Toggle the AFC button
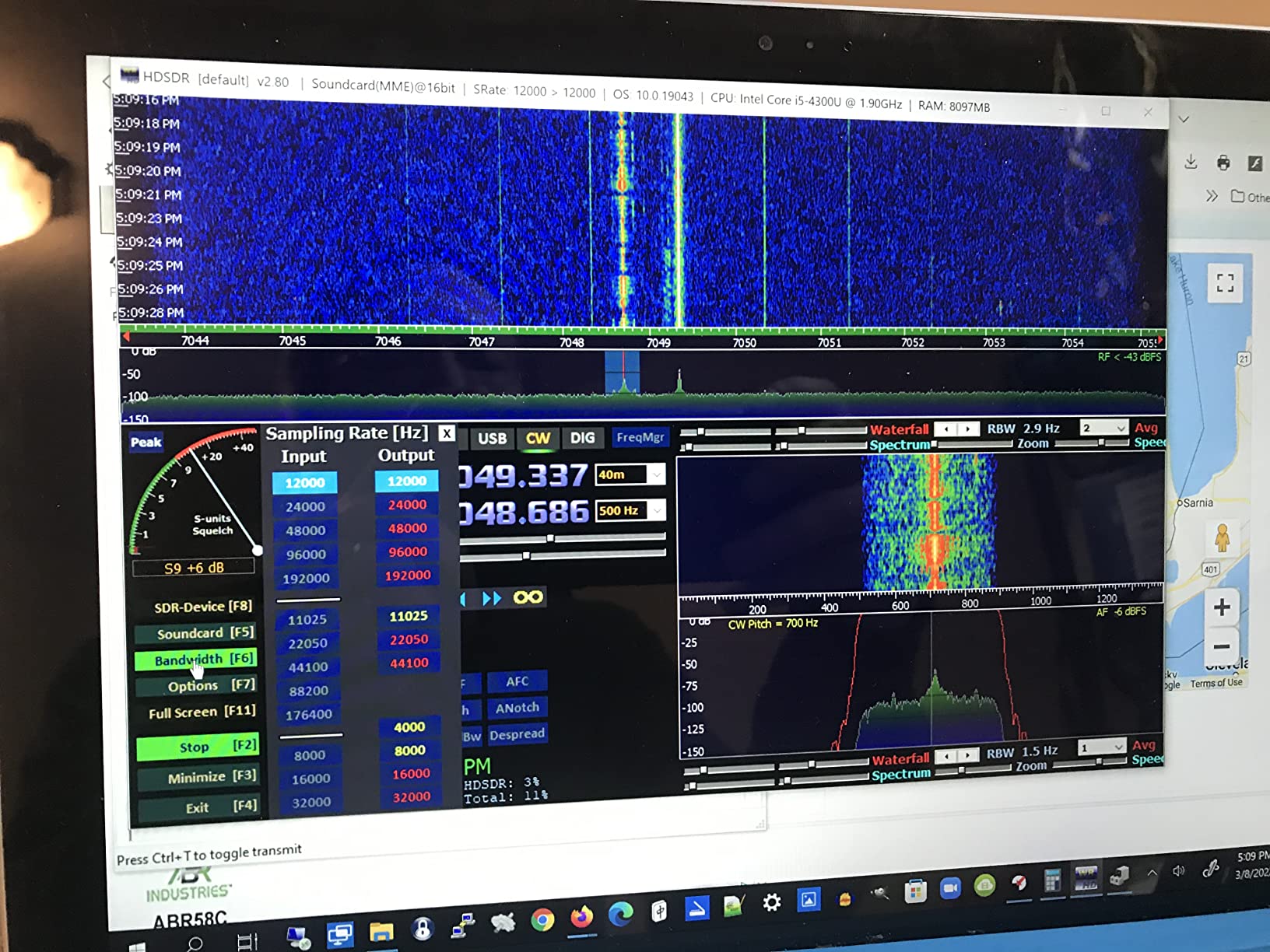 click(517, 681)
